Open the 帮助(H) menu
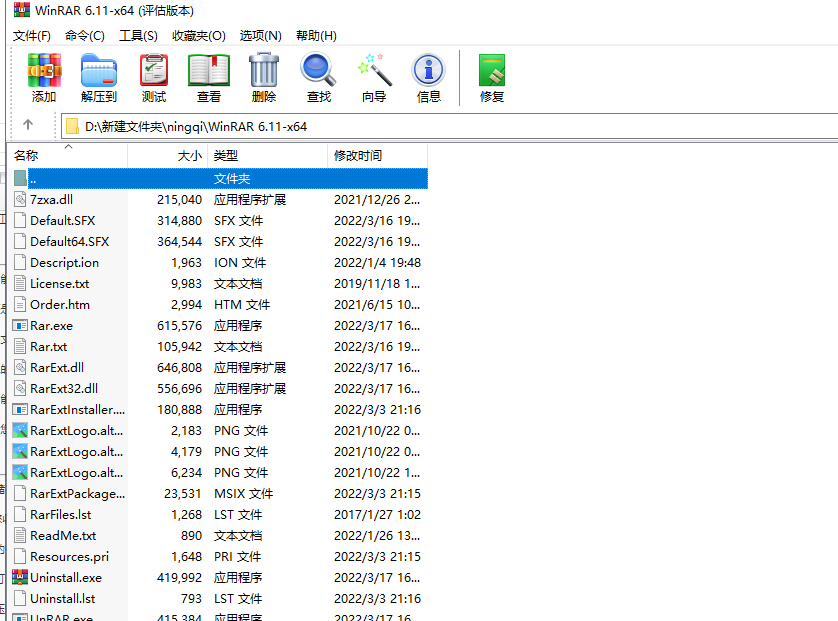Image resolution: width=838 pixels, height=621 pixels. point(316,36)
